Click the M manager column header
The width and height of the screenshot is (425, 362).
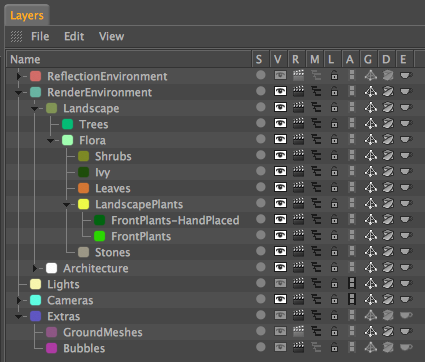314,59
